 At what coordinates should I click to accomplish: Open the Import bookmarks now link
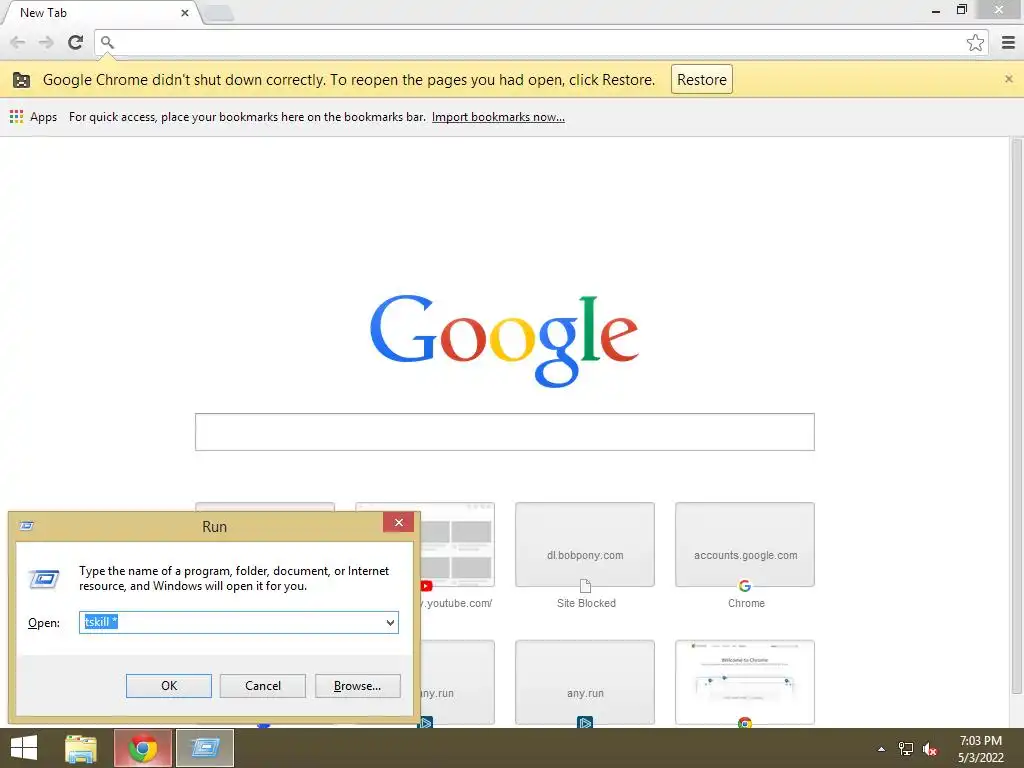(x=498, y=117)
